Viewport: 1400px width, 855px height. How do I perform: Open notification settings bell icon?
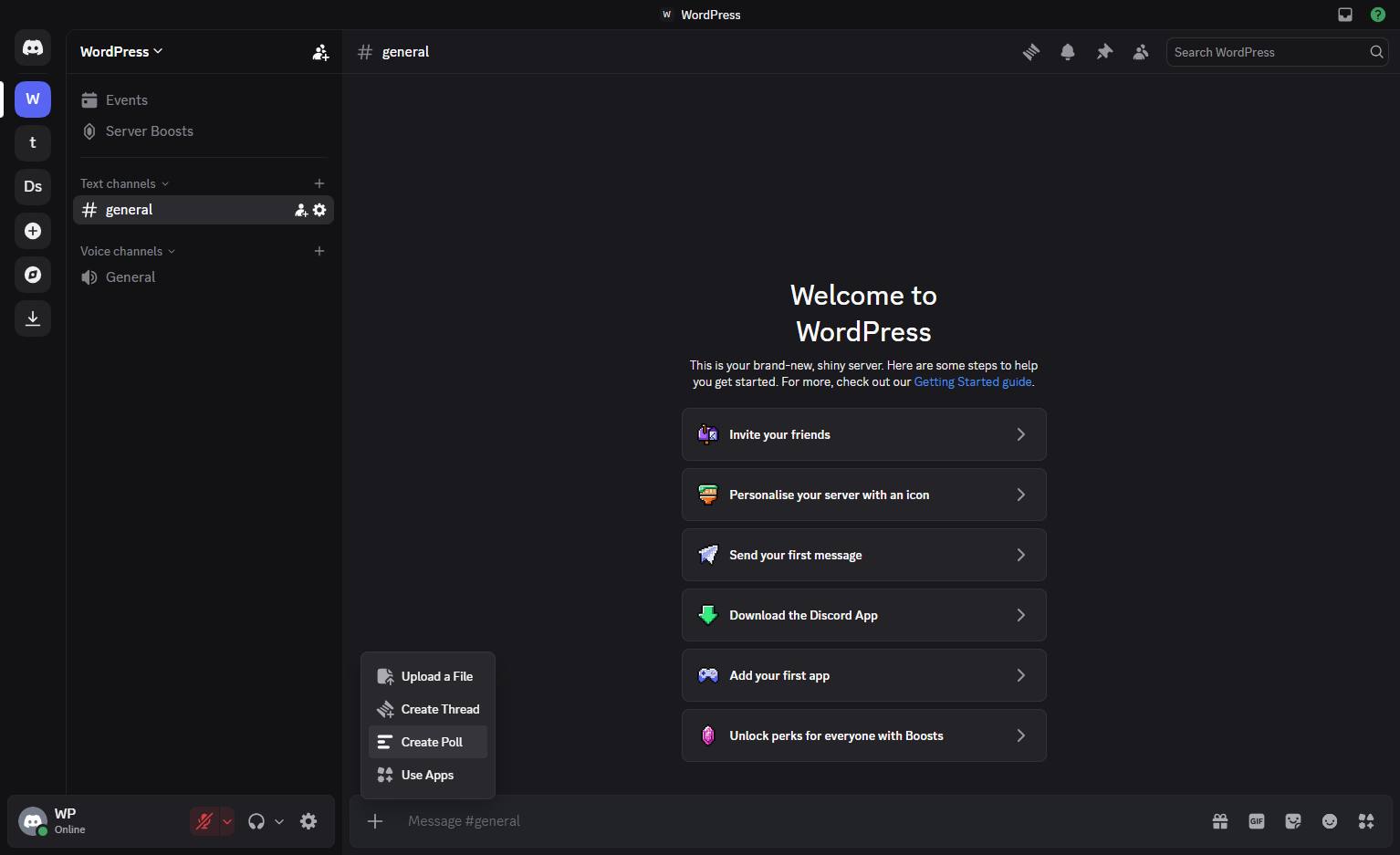point(1068,52)
